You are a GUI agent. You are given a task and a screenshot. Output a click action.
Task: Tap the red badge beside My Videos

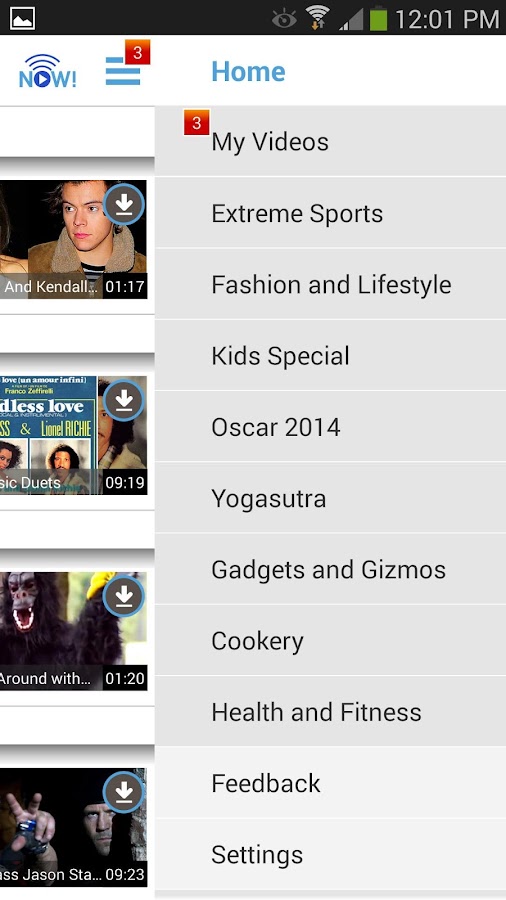pyautogui.click(x=196, y=122)
